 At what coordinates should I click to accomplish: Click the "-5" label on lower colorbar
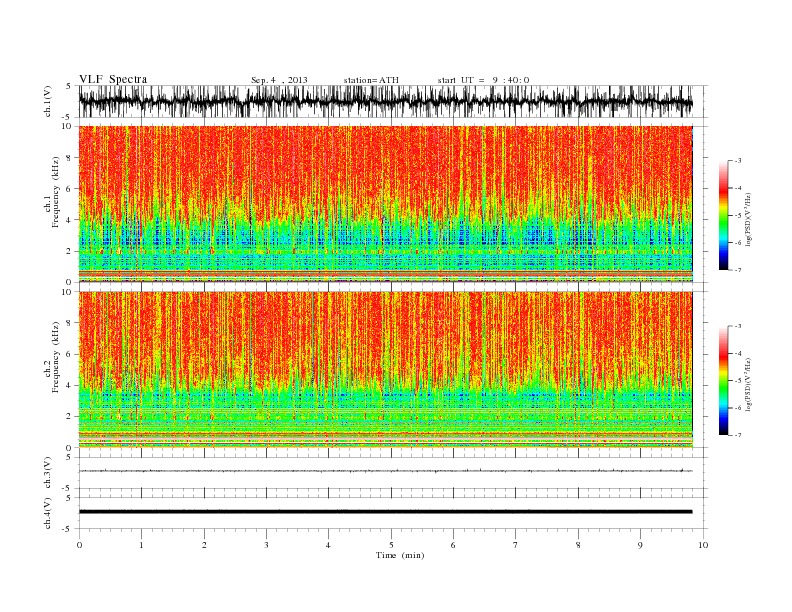(737, 381)
